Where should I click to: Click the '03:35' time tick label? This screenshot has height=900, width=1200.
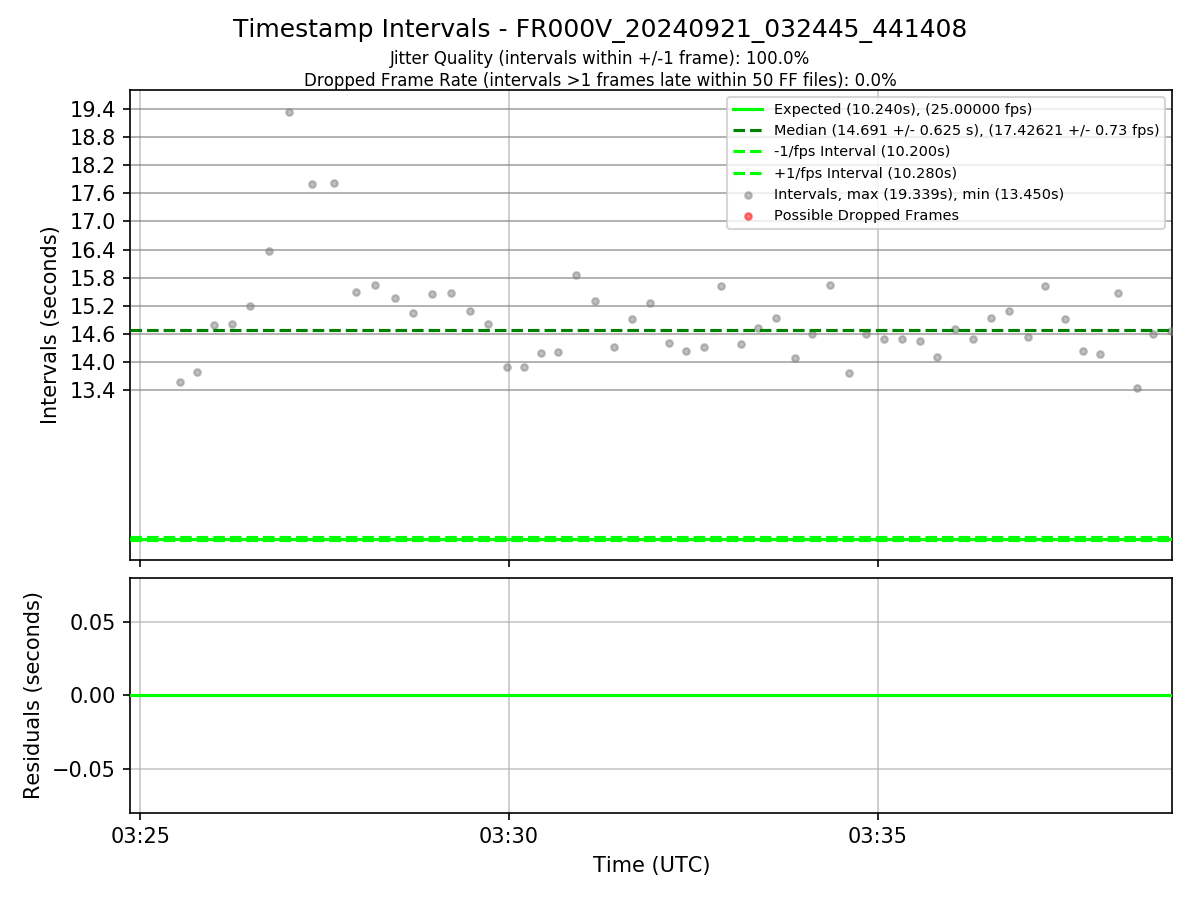click(878, 835)
